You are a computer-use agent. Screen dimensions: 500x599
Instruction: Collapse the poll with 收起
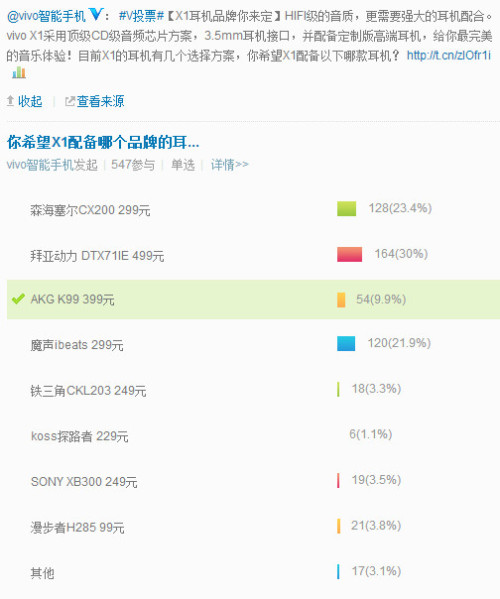pos(30,101)
